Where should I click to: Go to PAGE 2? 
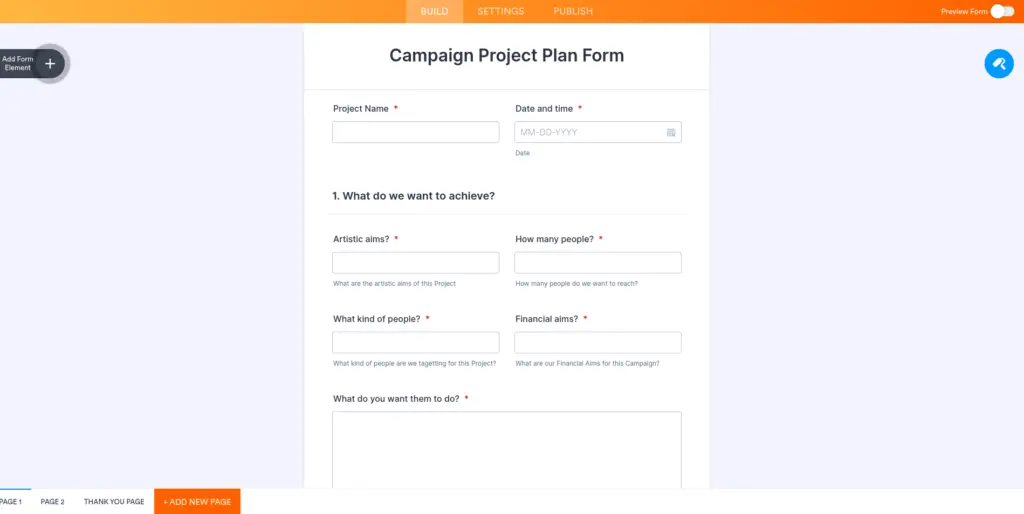pos(52,502)
